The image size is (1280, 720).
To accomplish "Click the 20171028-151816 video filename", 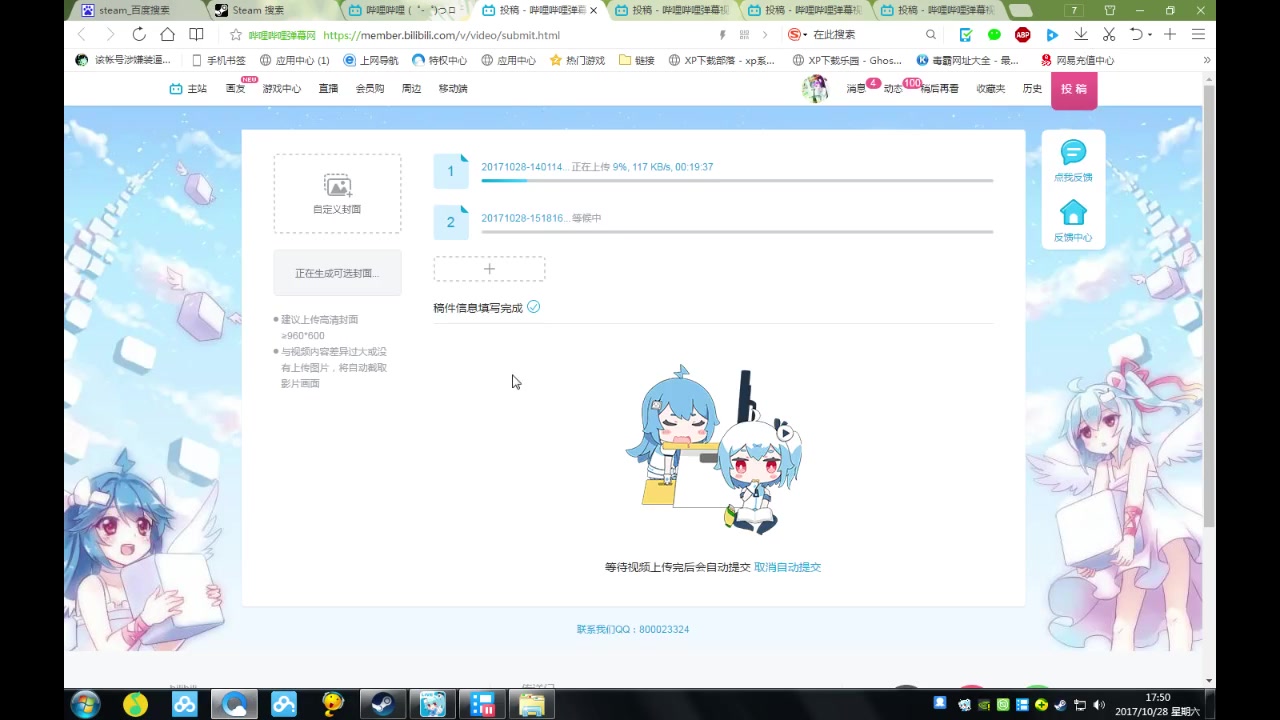I will [525, 218].
